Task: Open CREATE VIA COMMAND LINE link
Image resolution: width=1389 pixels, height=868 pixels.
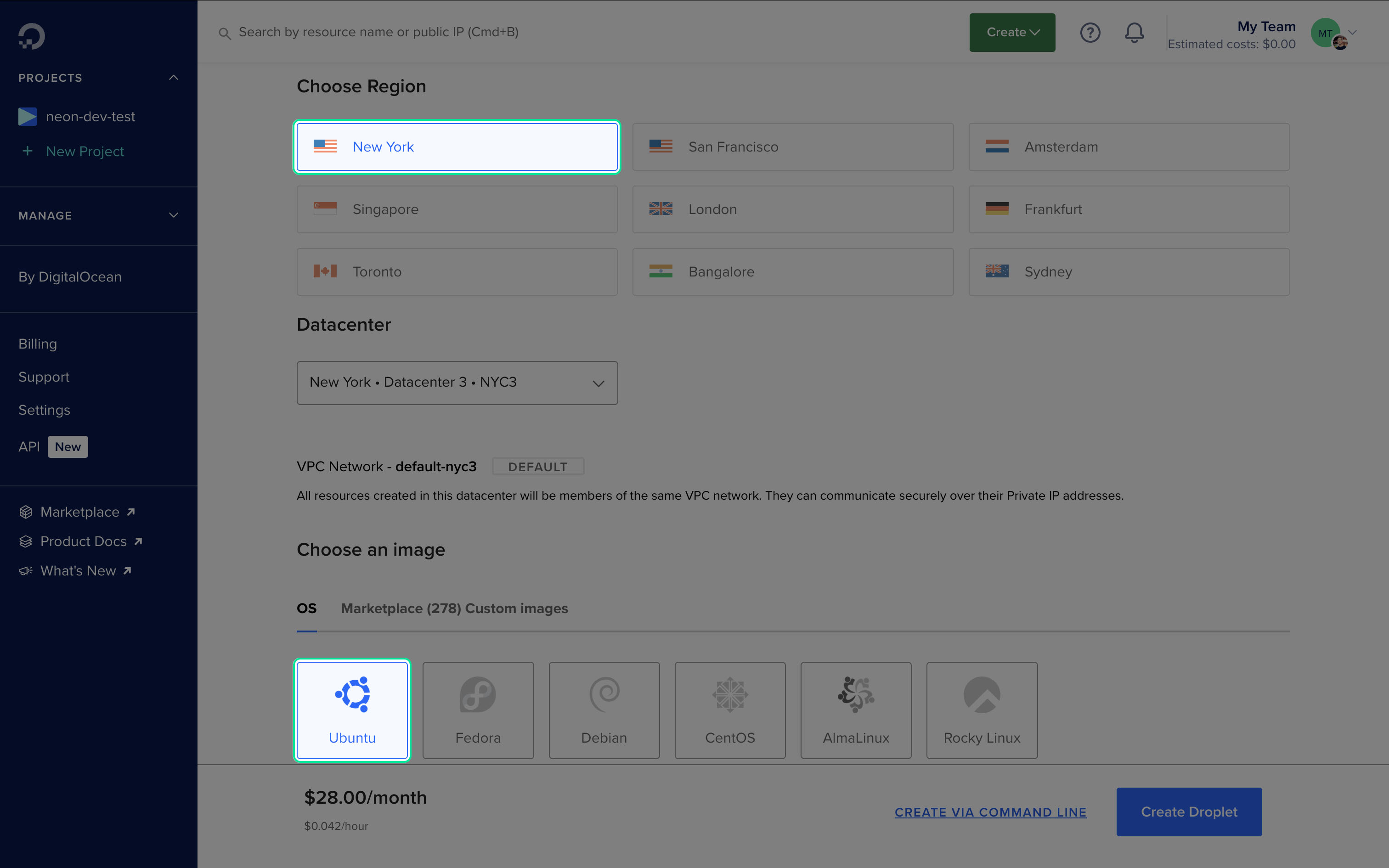Action: point(990,812)
